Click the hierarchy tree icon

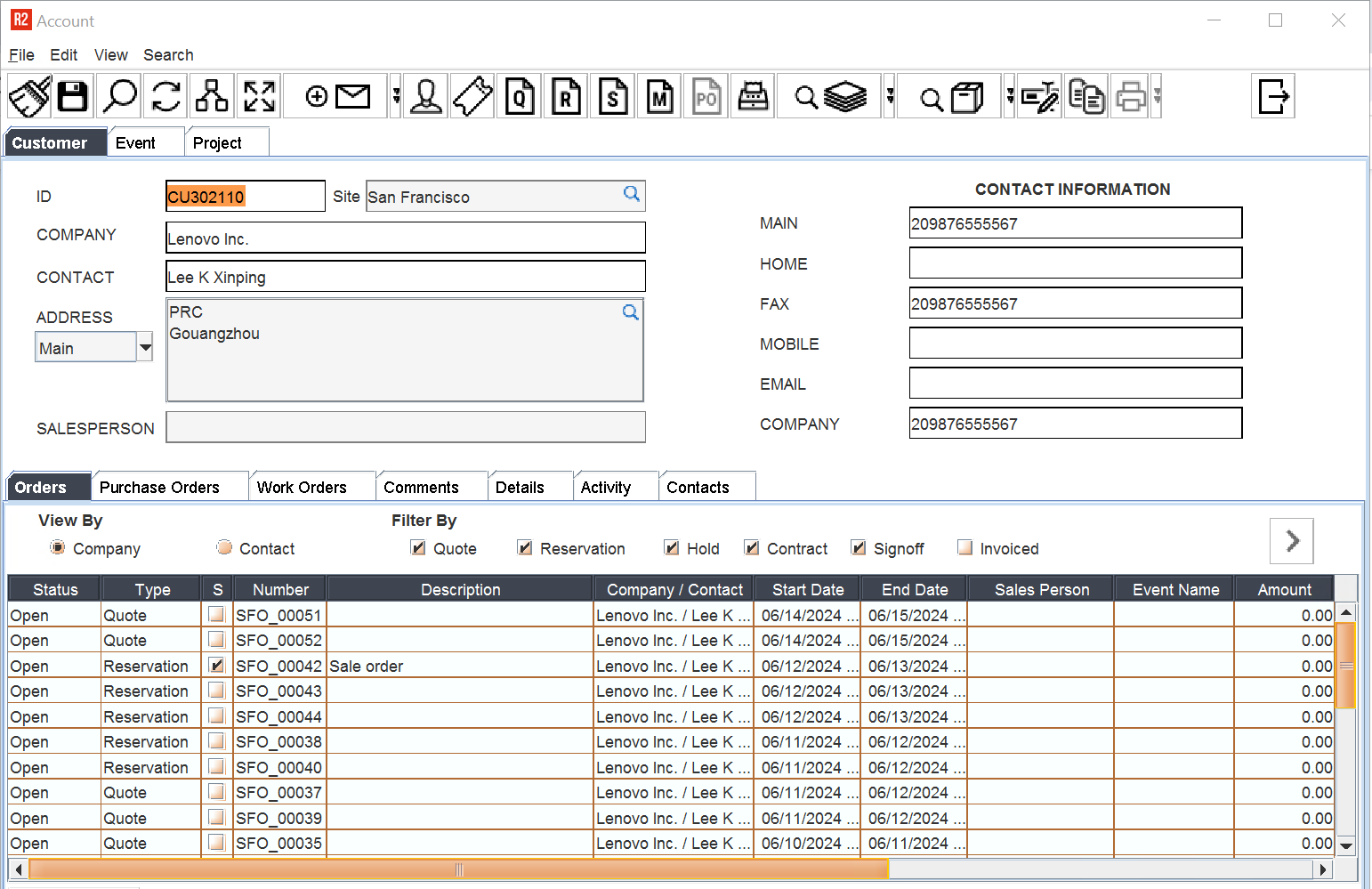[212, 96]
